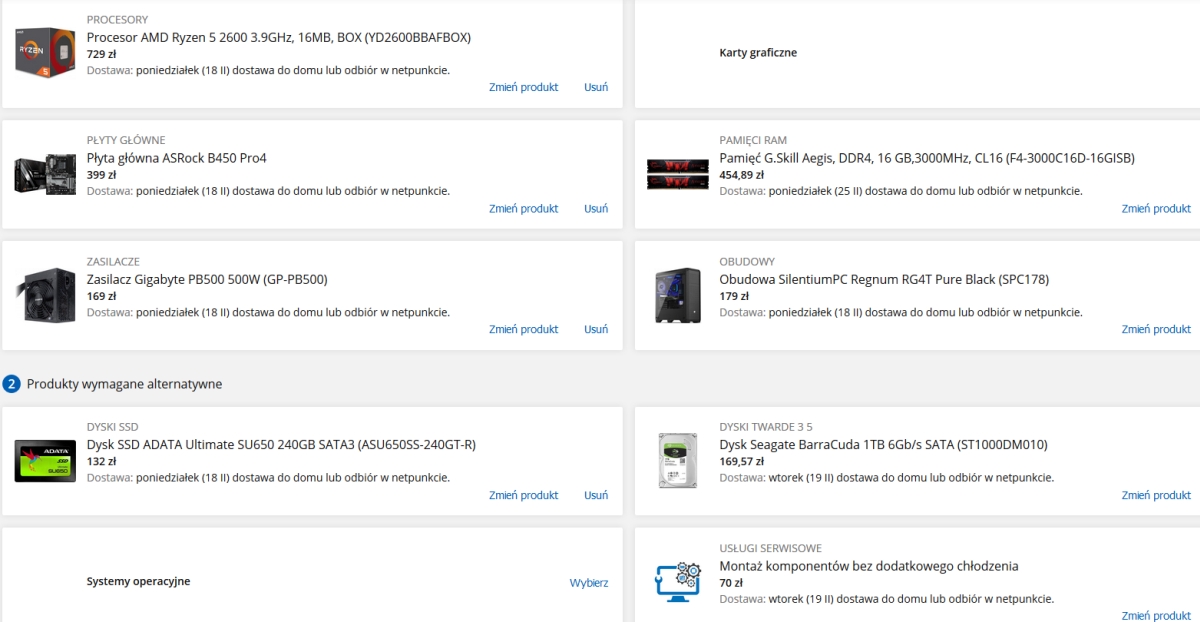Click the SilentiumPC Regnum case image

(x=677, y=295)
